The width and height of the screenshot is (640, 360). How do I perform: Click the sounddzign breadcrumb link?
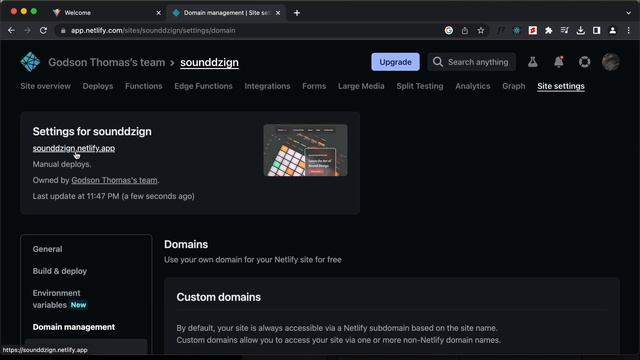tap(209, 62)
